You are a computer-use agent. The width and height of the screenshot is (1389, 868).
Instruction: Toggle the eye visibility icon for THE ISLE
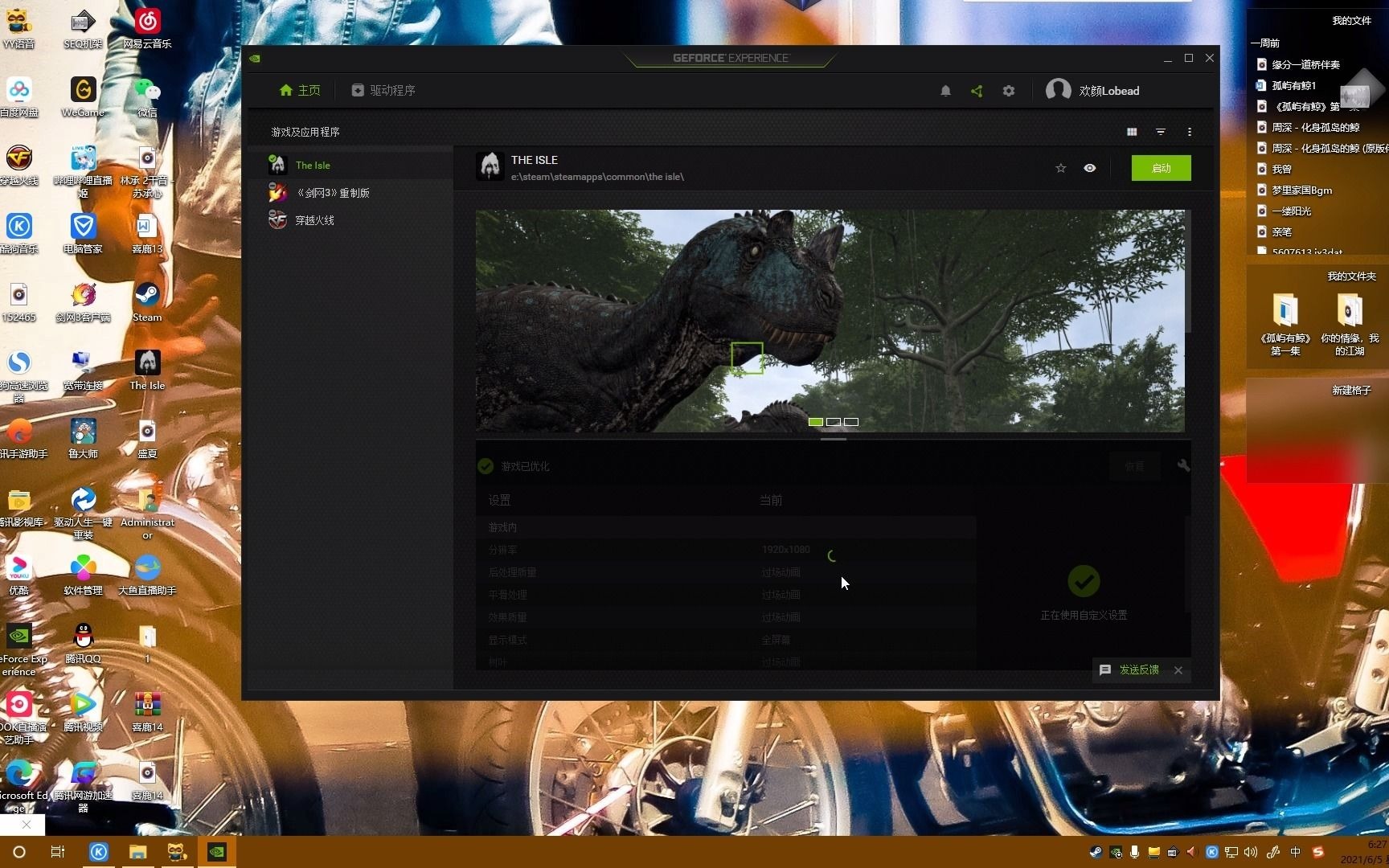tap(1090, 168)
